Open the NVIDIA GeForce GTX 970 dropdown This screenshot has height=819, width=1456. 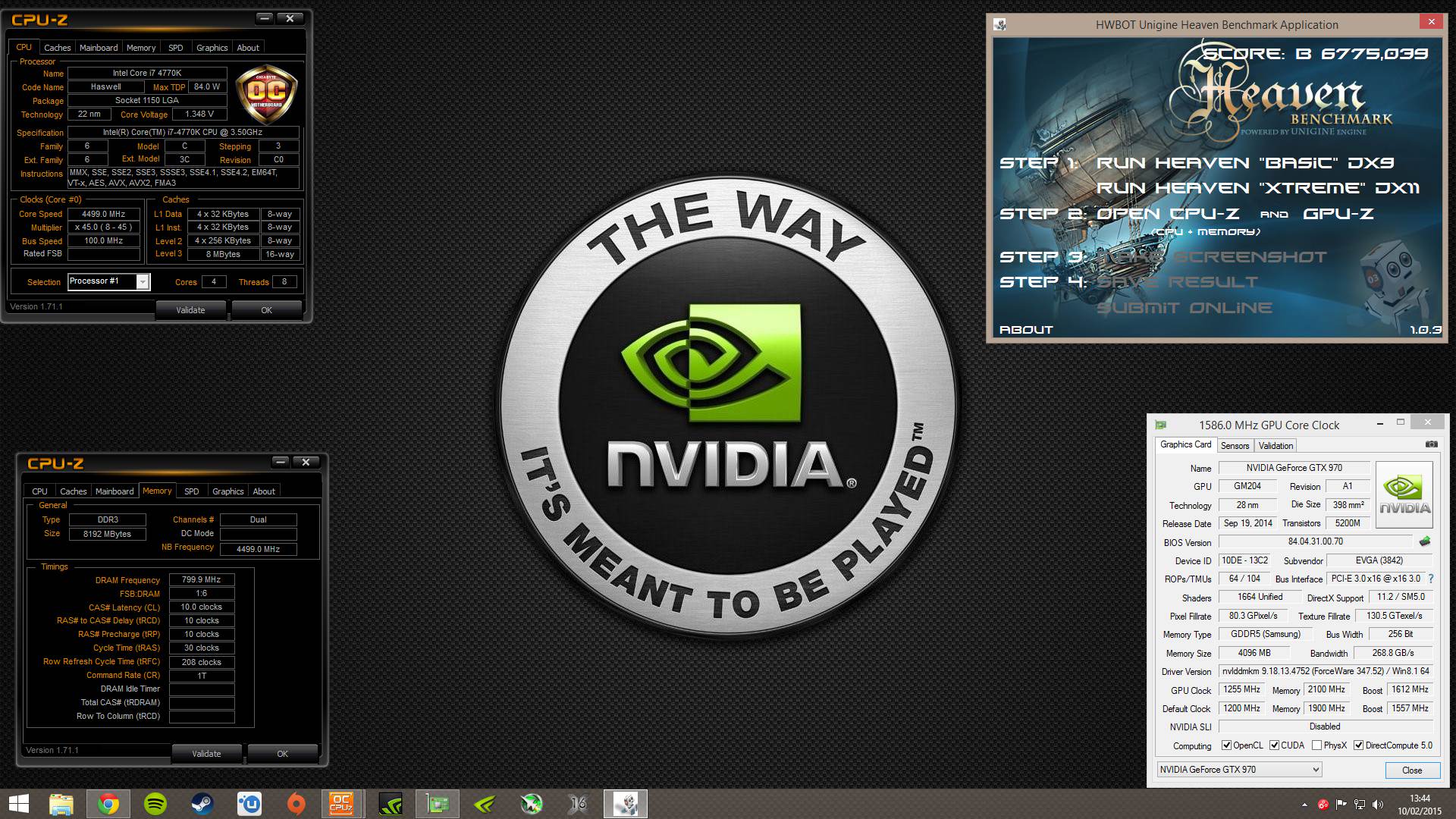coord(1239,770)
